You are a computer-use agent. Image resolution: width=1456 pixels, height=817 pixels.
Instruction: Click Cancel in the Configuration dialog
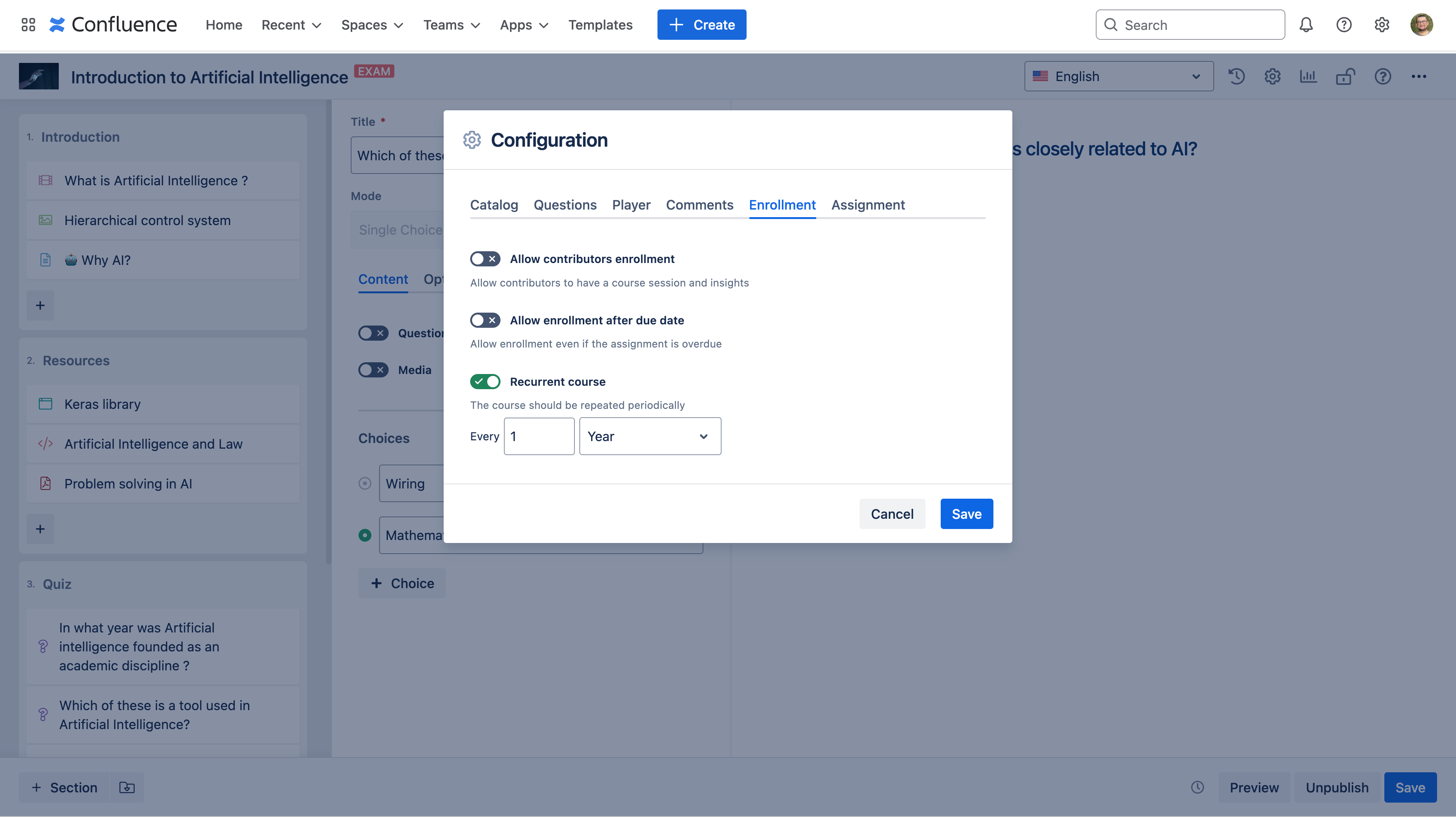[892, 513]
